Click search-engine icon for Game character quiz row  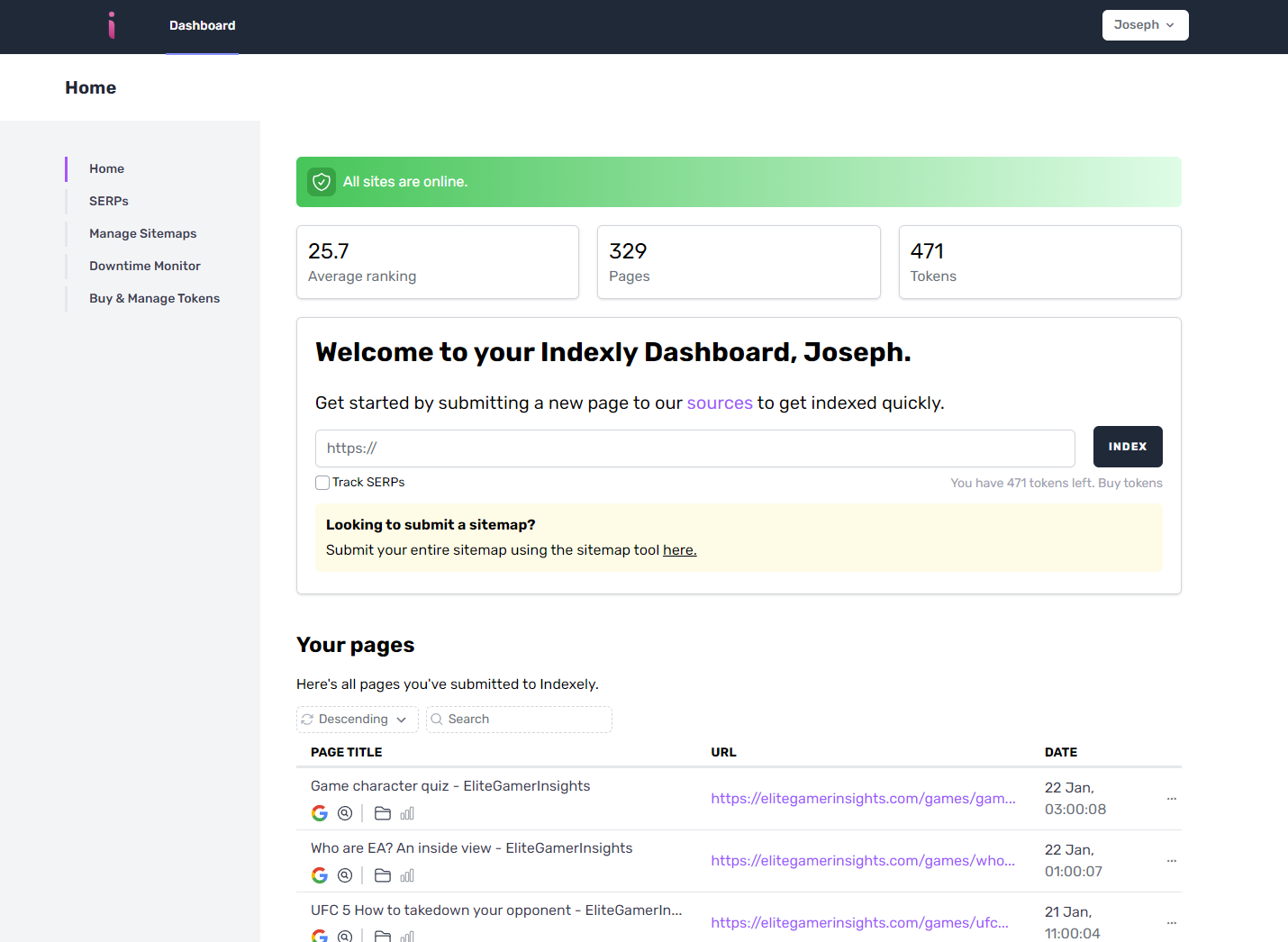pyautogui.click(x=345, y=813)
